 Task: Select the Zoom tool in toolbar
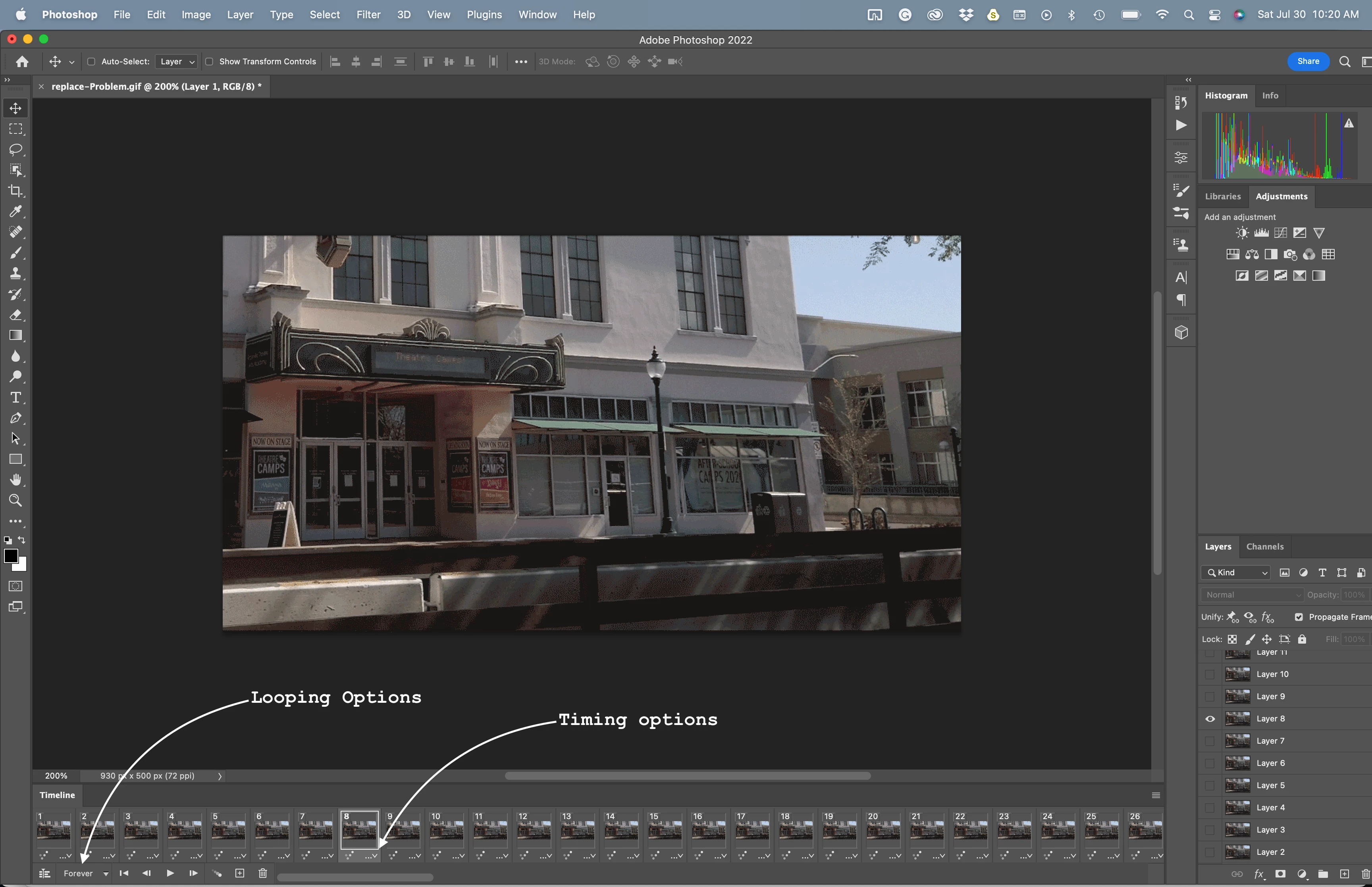[x=15, y=501]
